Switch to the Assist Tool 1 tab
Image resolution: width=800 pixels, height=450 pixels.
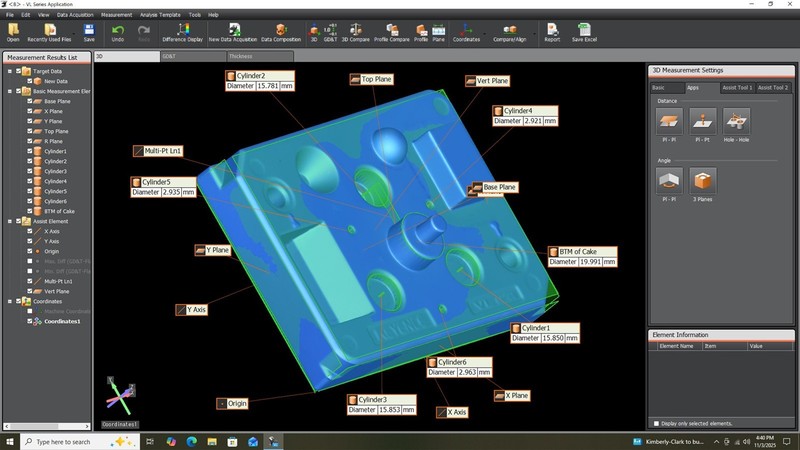point(737,88)
